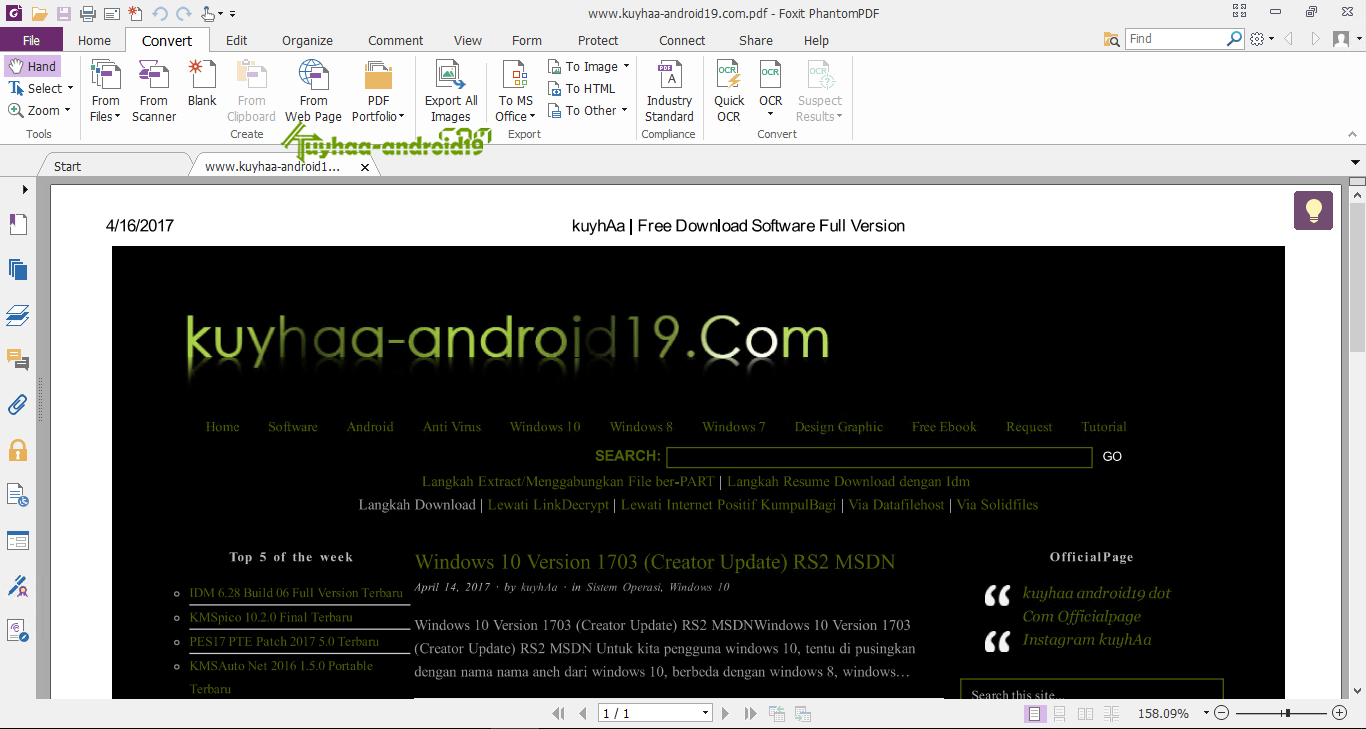Go to the last page

(x=751, y=713)
